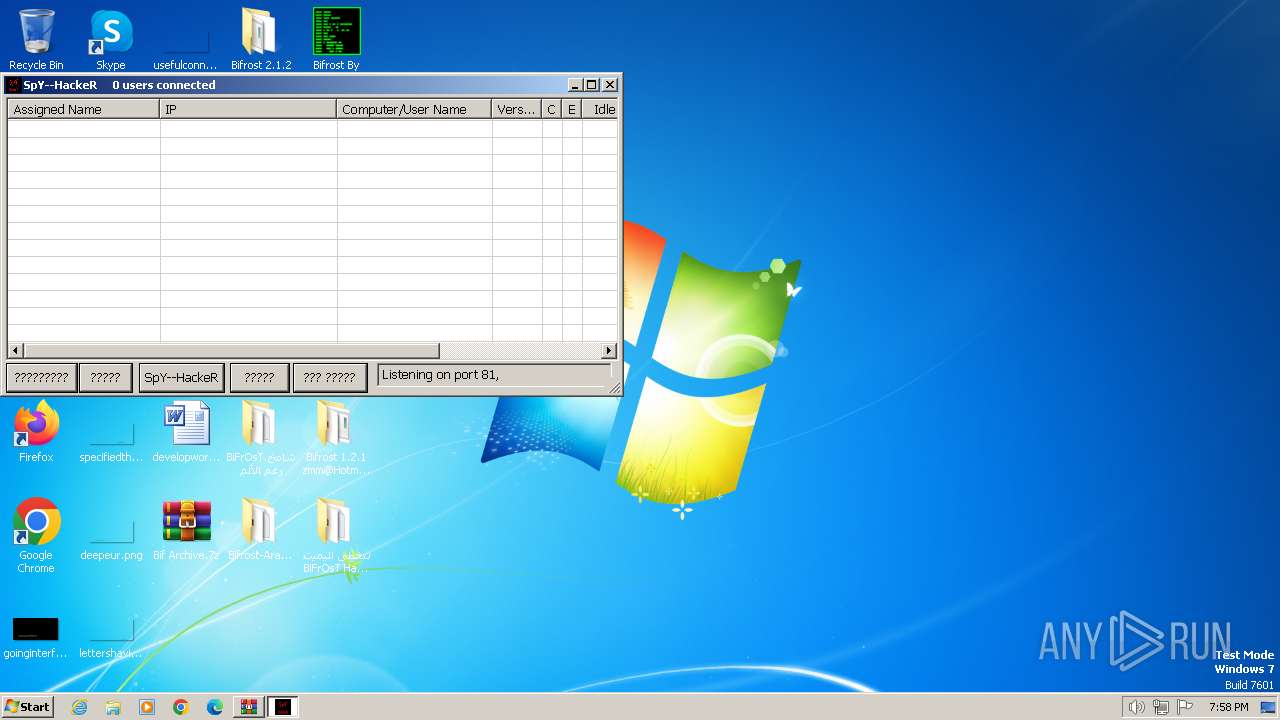Click the 7:58 PM taskbar clock
Image resolution: width=1280 pixels, height=720 pixels.
tap(1228, 707)
